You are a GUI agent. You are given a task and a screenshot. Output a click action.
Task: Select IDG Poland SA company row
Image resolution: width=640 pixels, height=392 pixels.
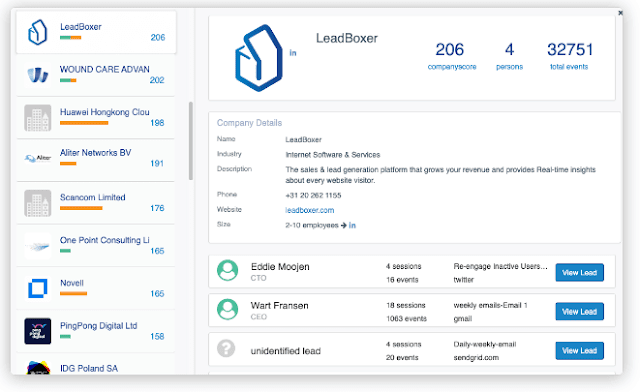[96, 365]
